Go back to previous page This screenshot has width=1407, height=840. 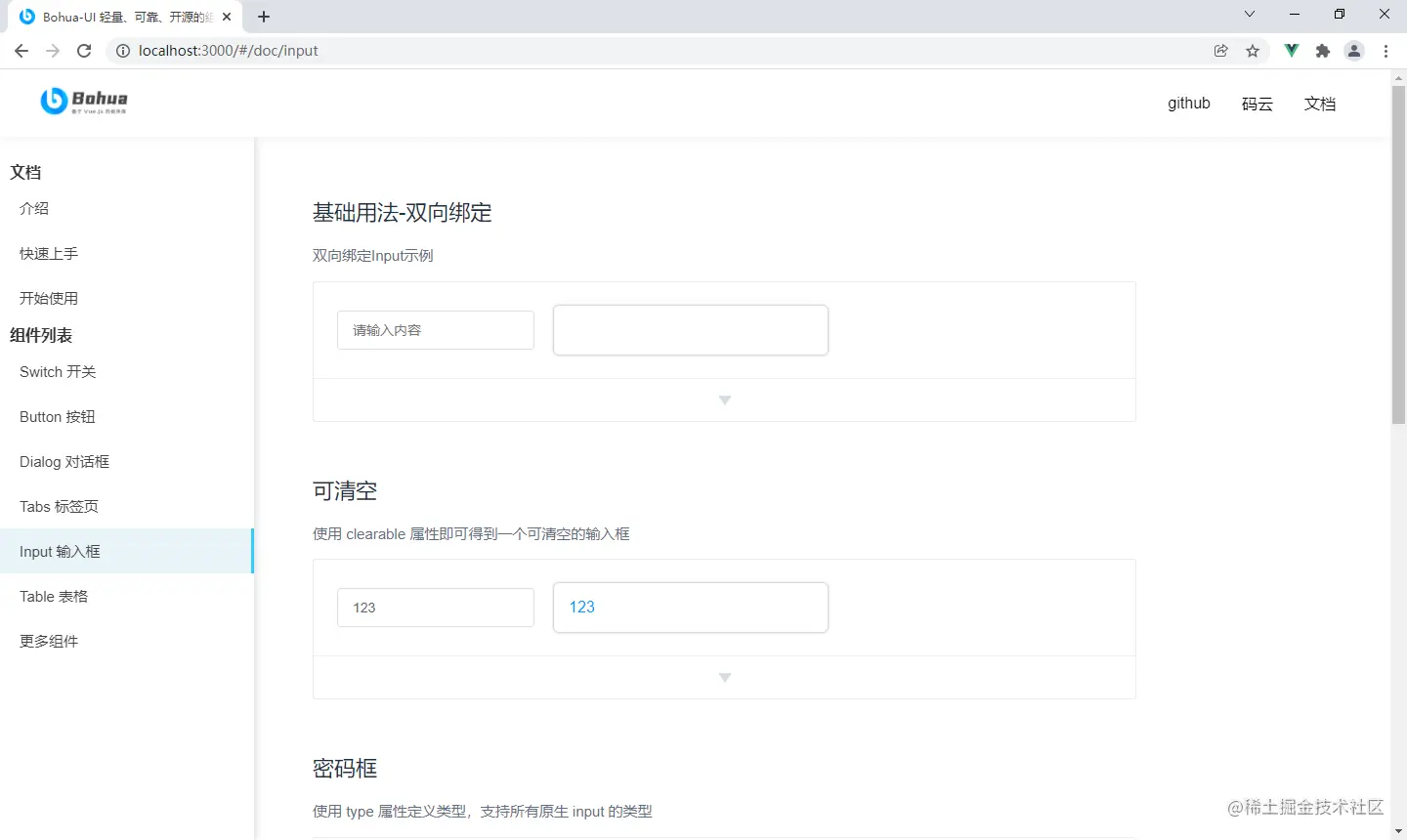tap(21, 51)
